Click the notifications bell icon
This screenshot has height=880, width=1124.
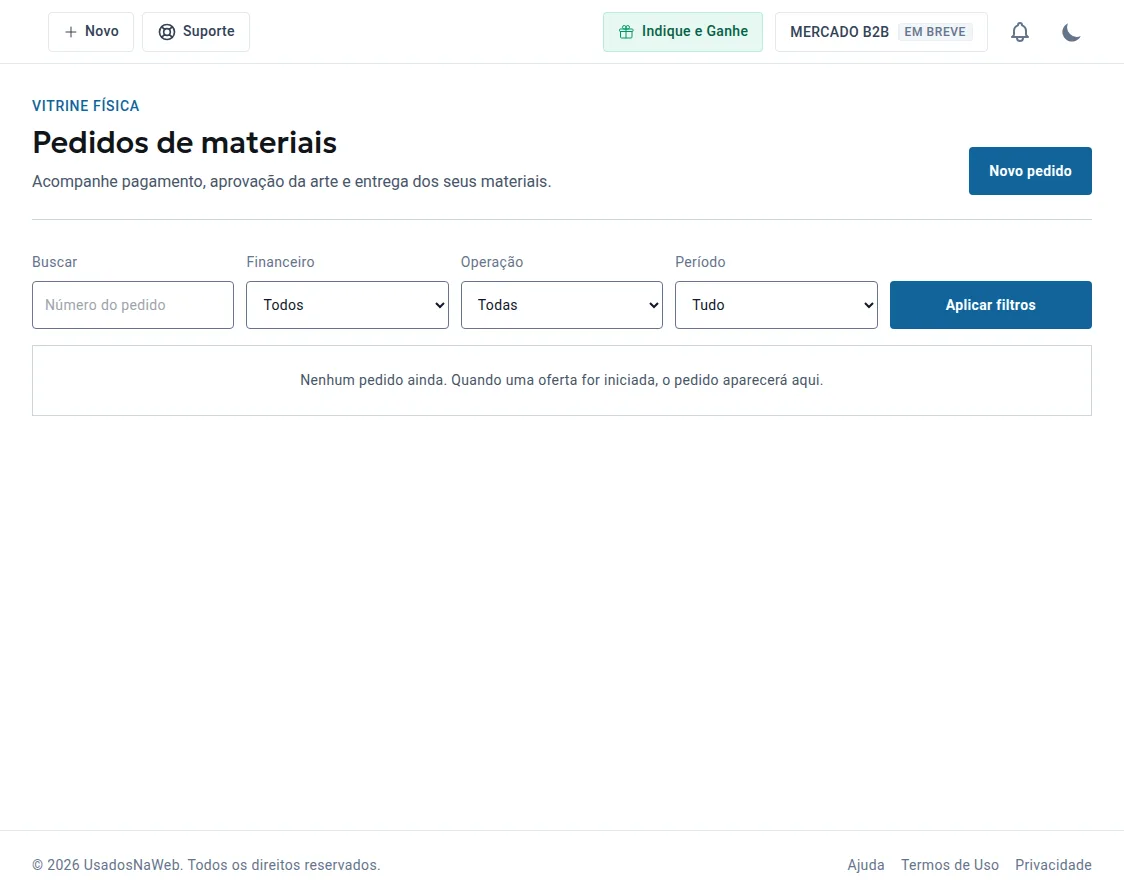[x=1019, y=32]
